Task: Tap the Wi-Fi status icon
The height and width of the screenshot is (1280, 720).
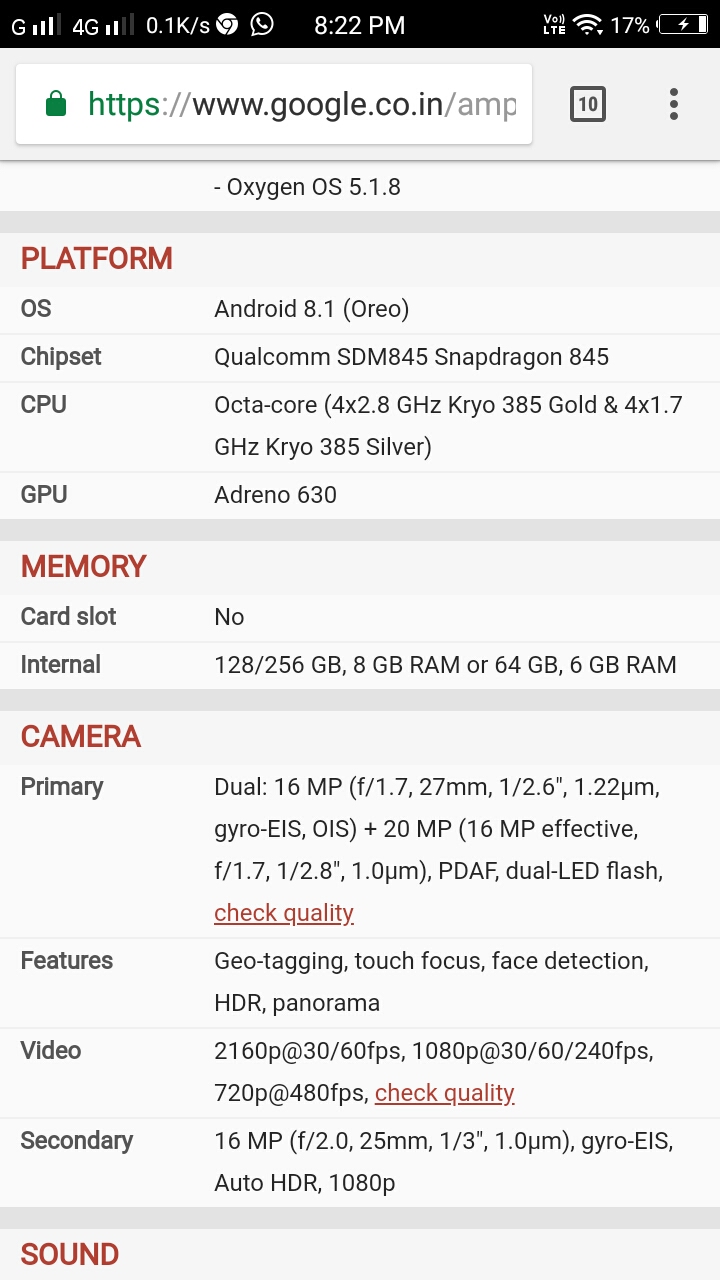Action: click(588, 24)
